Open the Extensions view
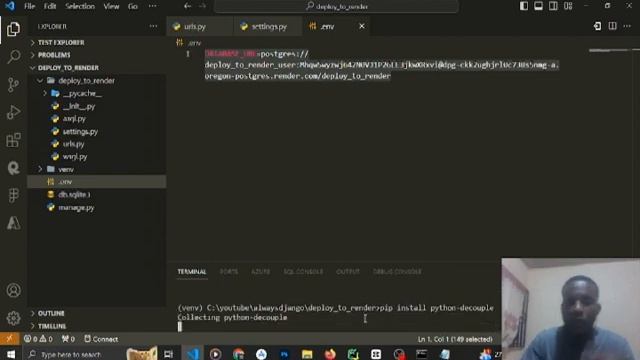The image size is (640, 360). [x=13, y=140]
